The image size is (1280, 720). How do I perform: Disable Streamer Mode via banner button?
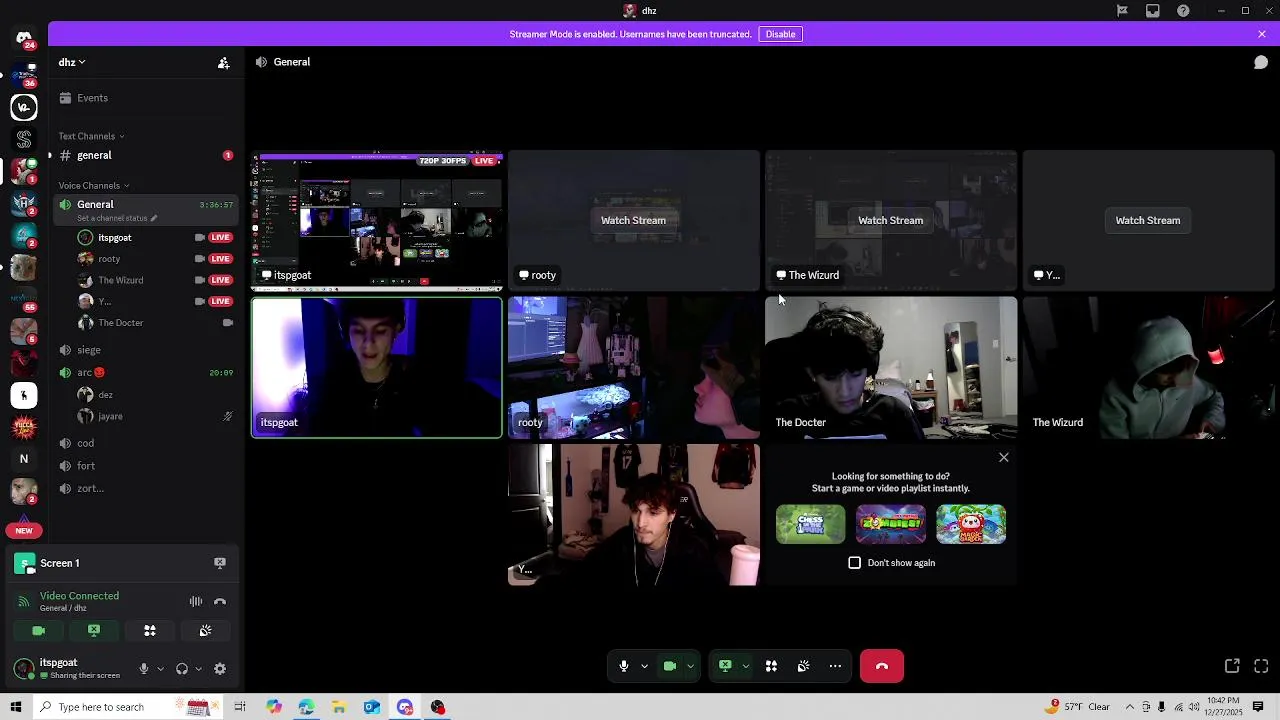tap(780, 34)
